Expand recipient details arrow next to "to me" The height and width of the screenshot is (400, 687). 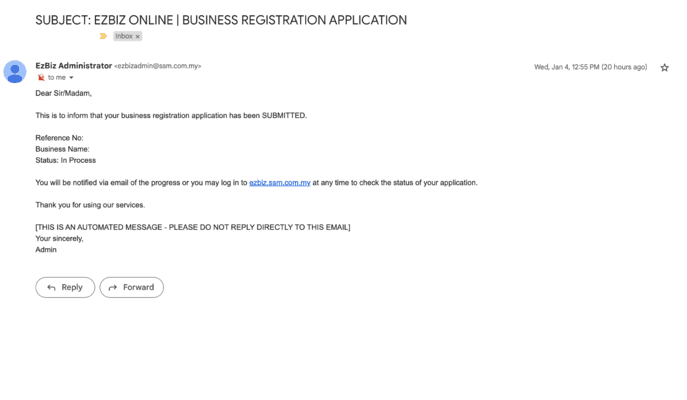(71, 77)
